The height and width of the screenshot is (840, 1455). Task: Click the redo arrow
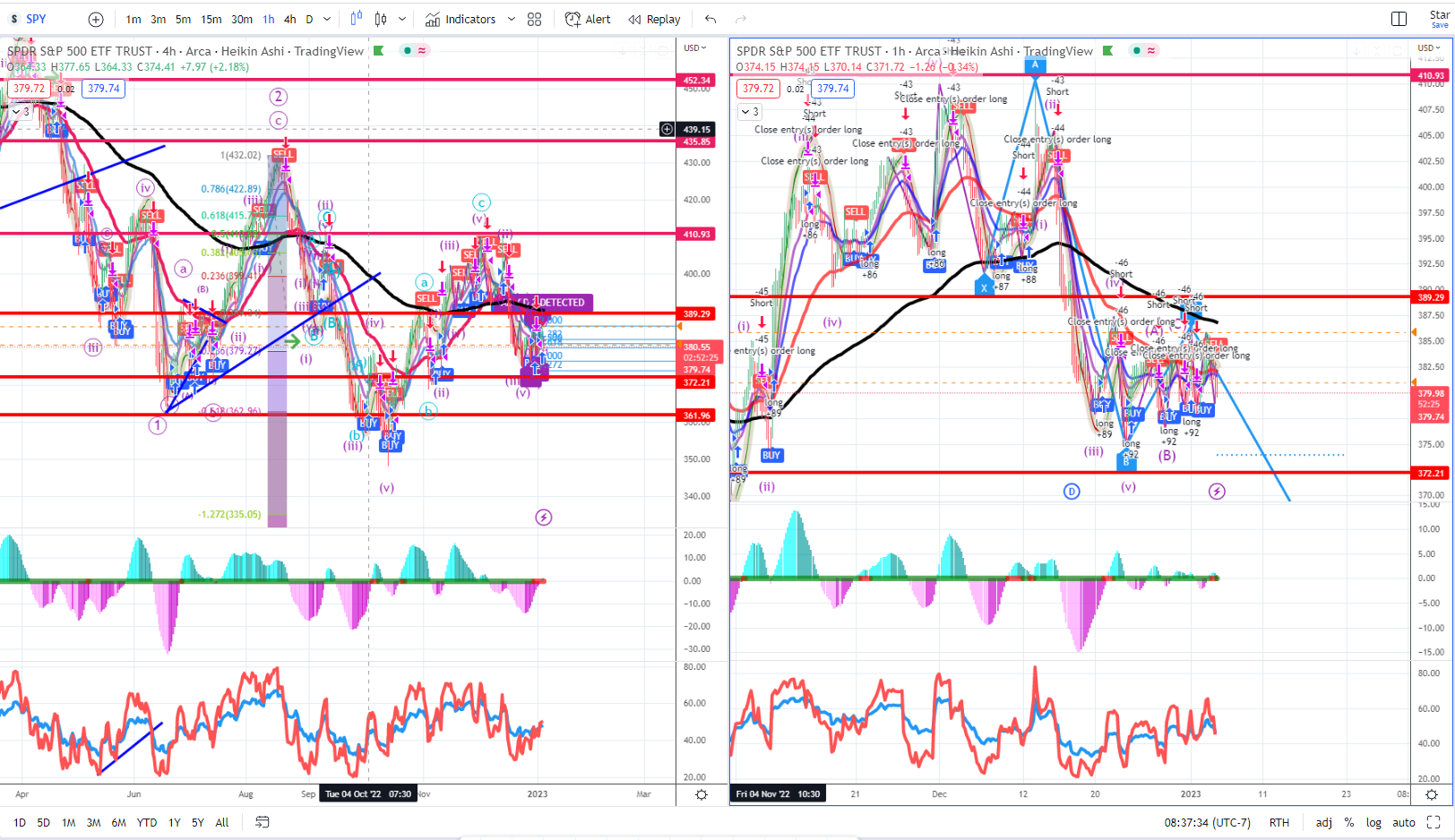pos(741,19)
